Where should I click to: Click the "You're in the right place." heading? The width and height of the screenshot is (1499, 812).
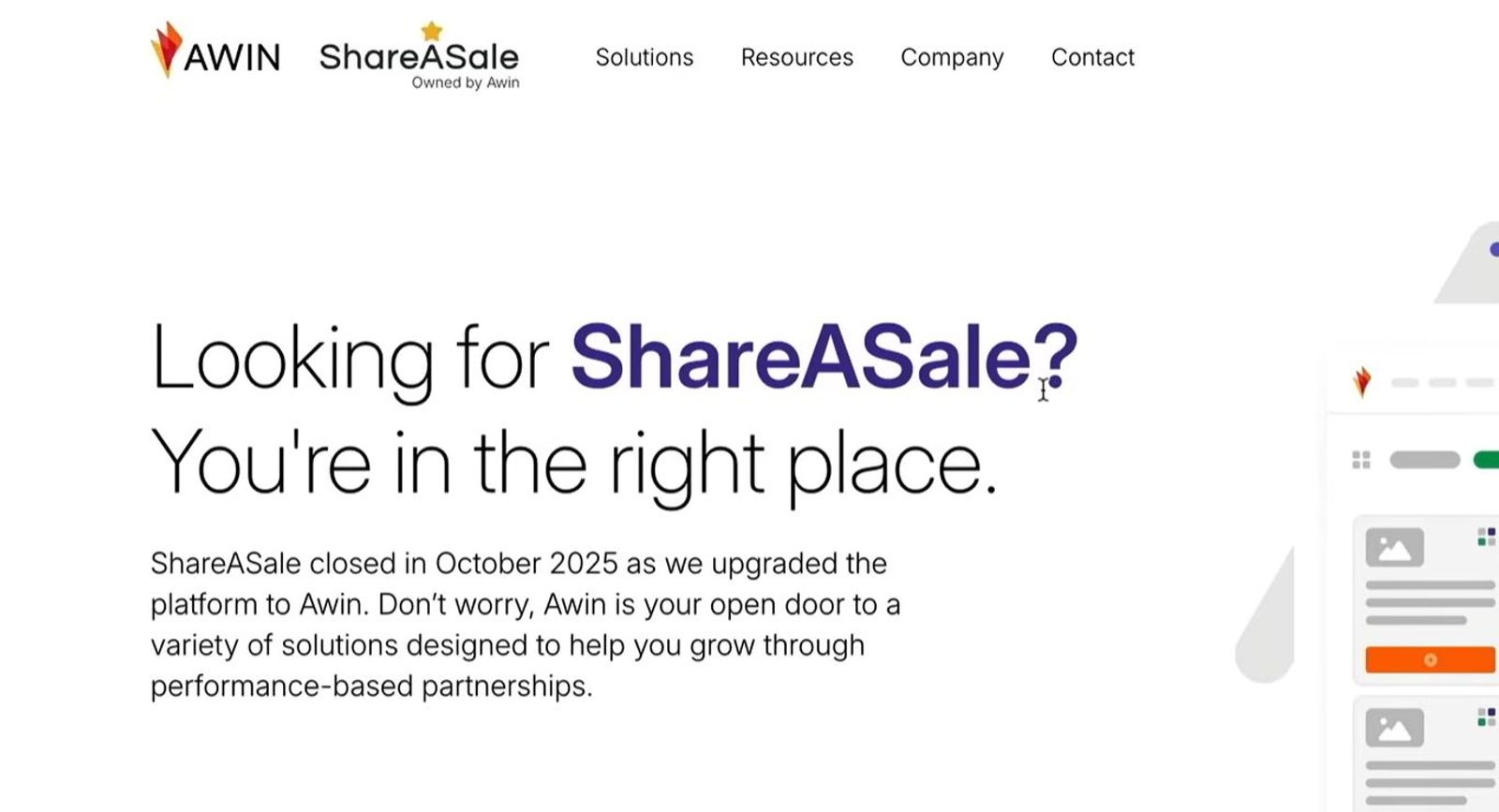coord(573,462)
